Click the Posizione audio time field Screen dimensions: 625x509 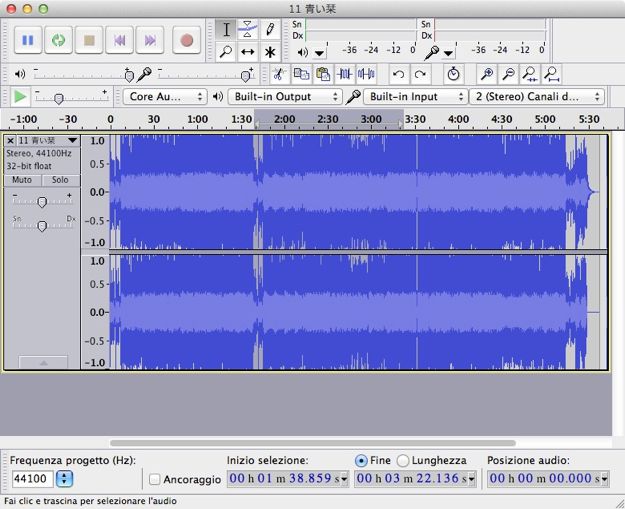(x=548, y=478)
